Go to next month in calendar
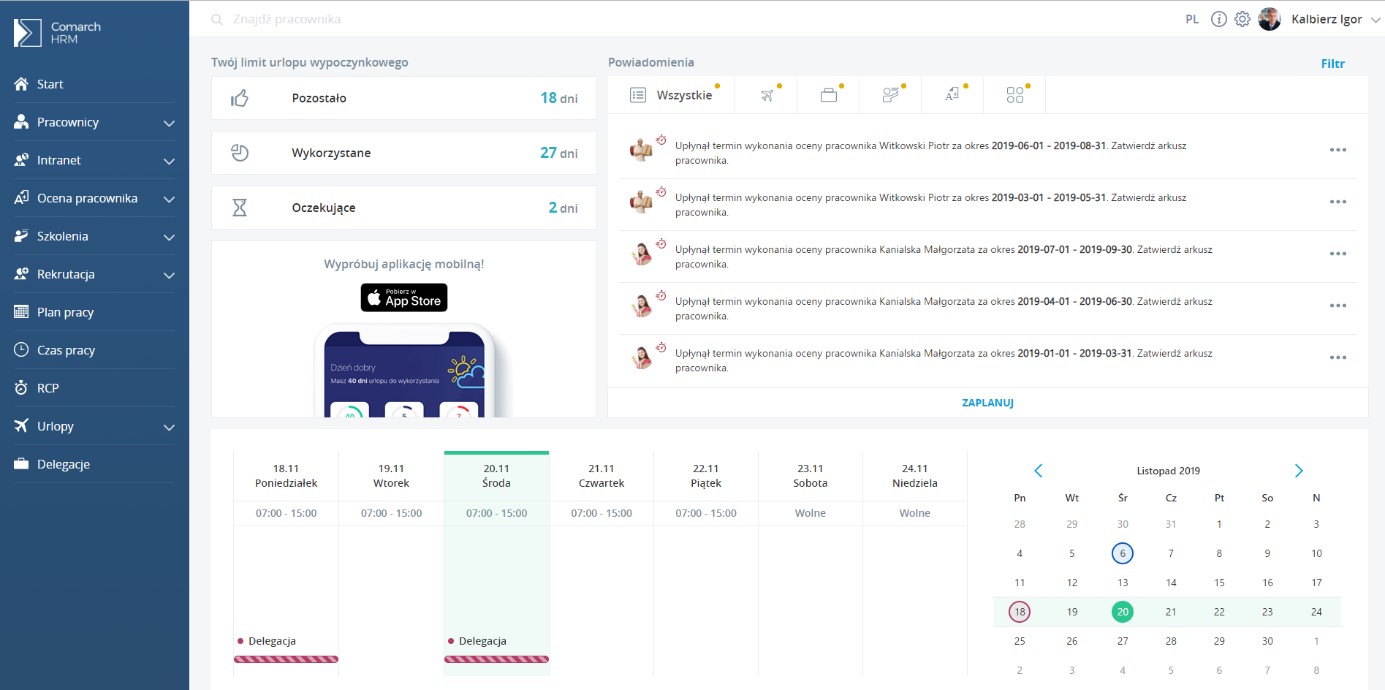Viewport: 1385px width, 690px height. click(x=1299, y=471)
